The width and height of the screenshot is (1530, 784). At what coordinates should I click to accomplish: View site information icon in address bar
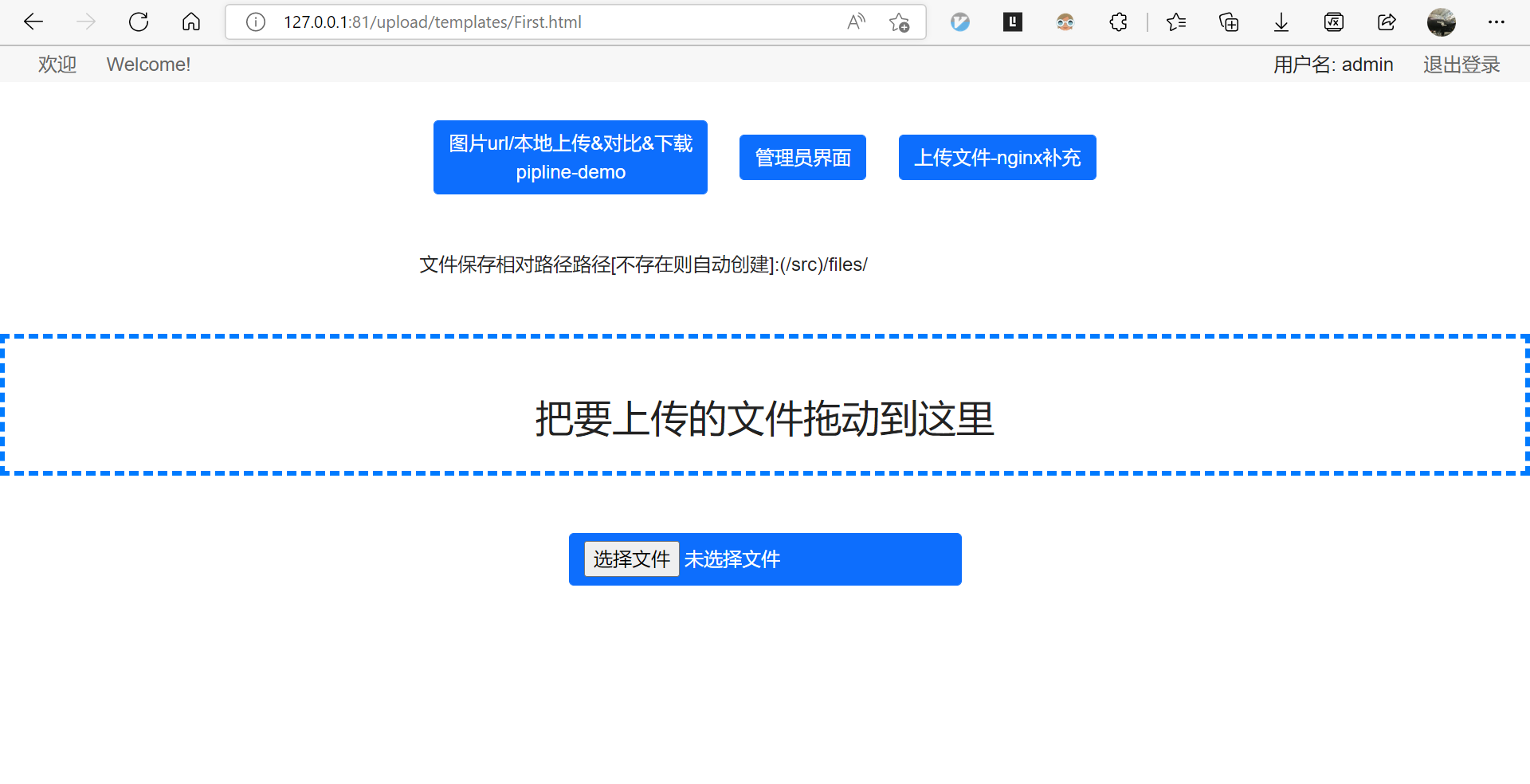(x=256, y=22)
